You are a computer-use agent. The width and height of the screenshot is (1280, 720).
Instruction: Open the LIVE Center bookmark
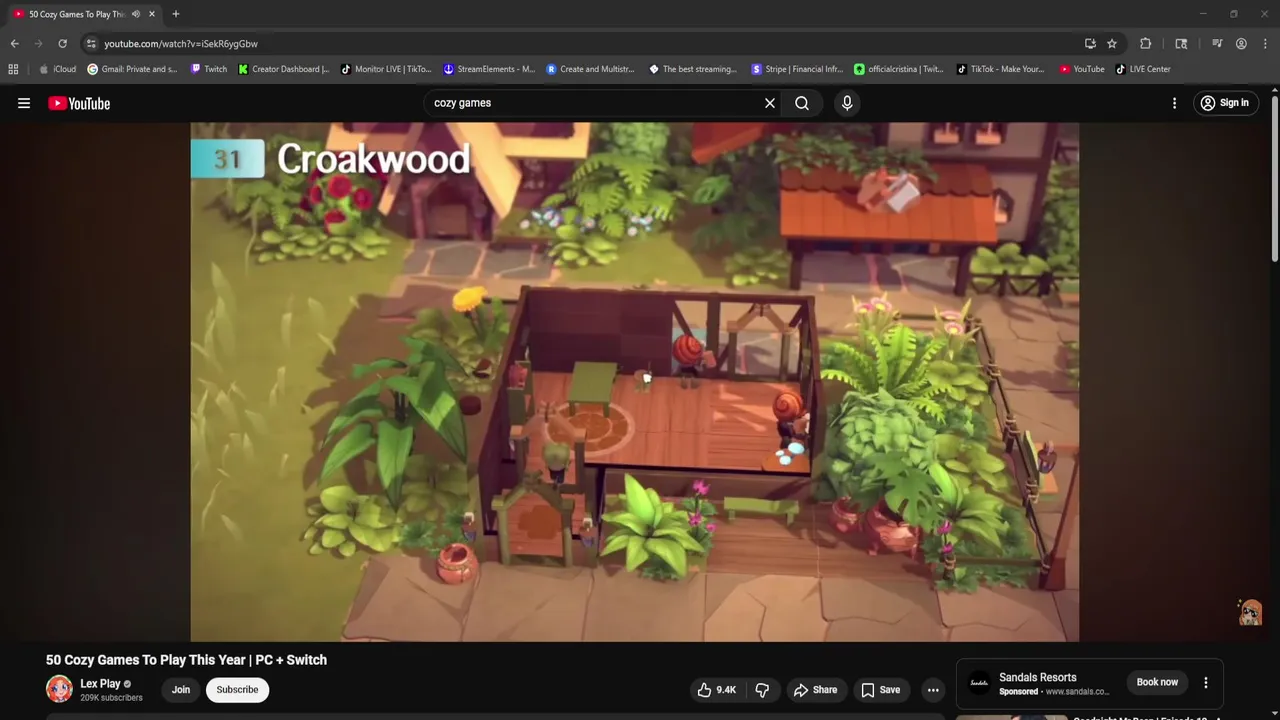click(1143, 69)
